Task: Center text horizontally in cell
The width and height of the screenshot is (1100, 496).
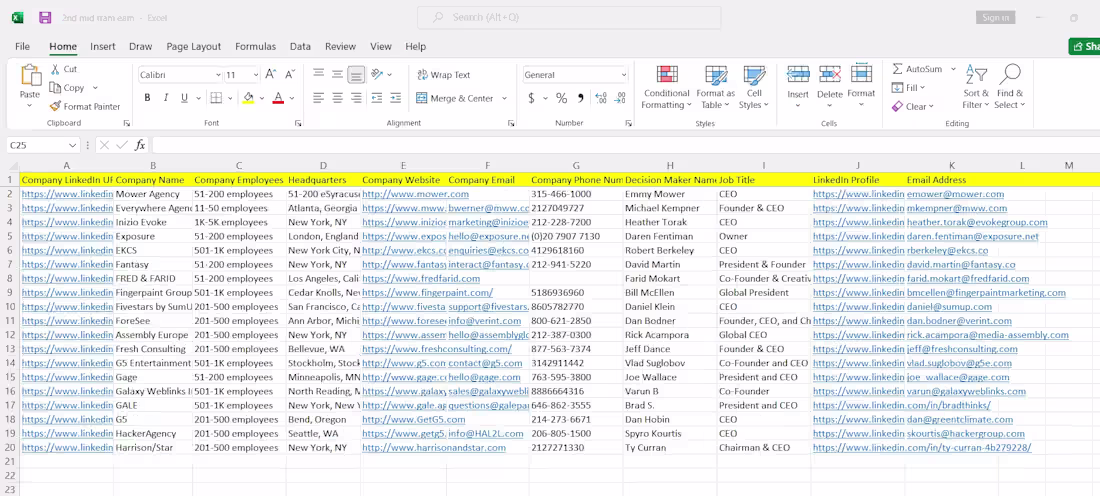Action: tap(337, 98)
